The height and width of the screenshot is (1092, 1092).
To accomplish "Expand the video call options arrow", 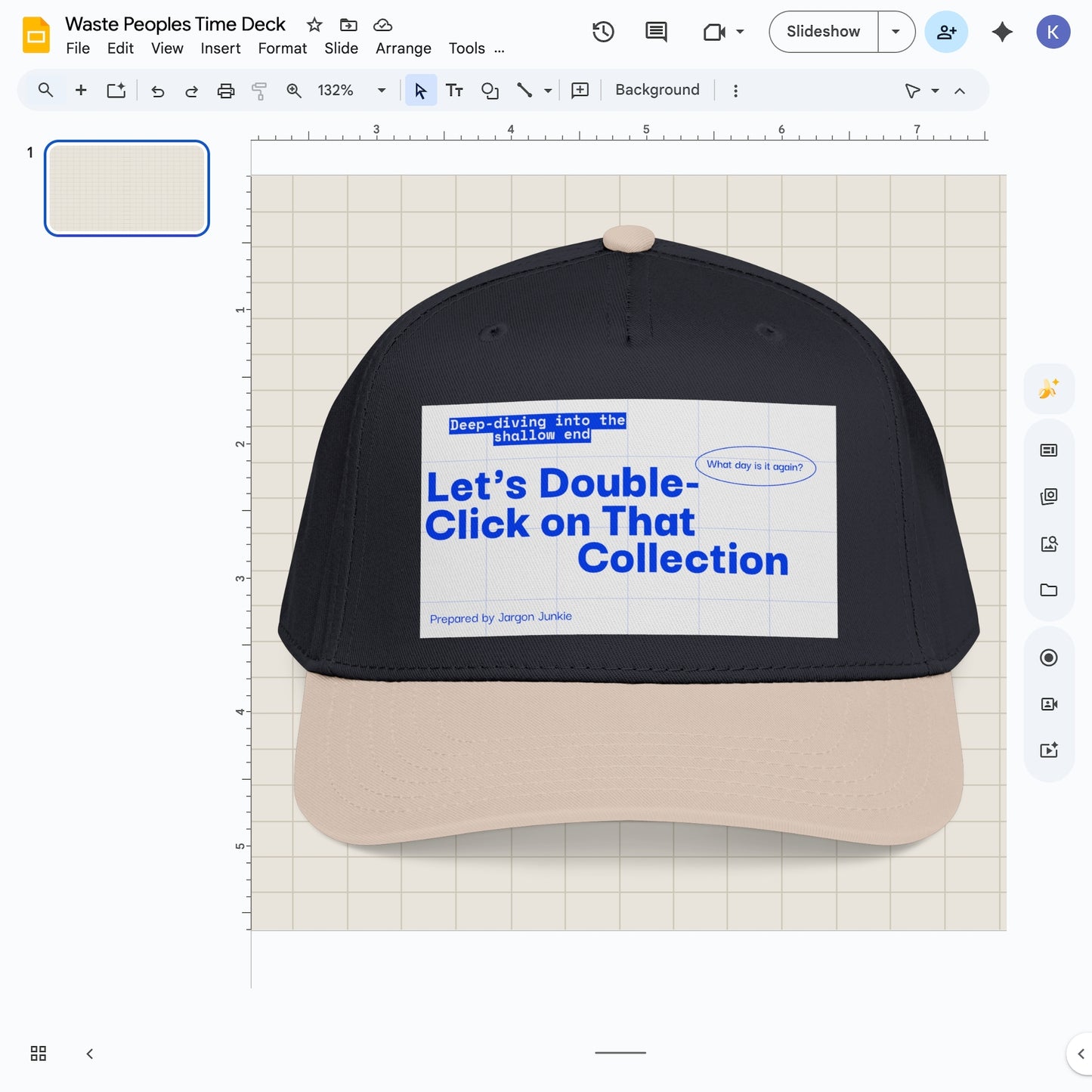I will [740, 32].
